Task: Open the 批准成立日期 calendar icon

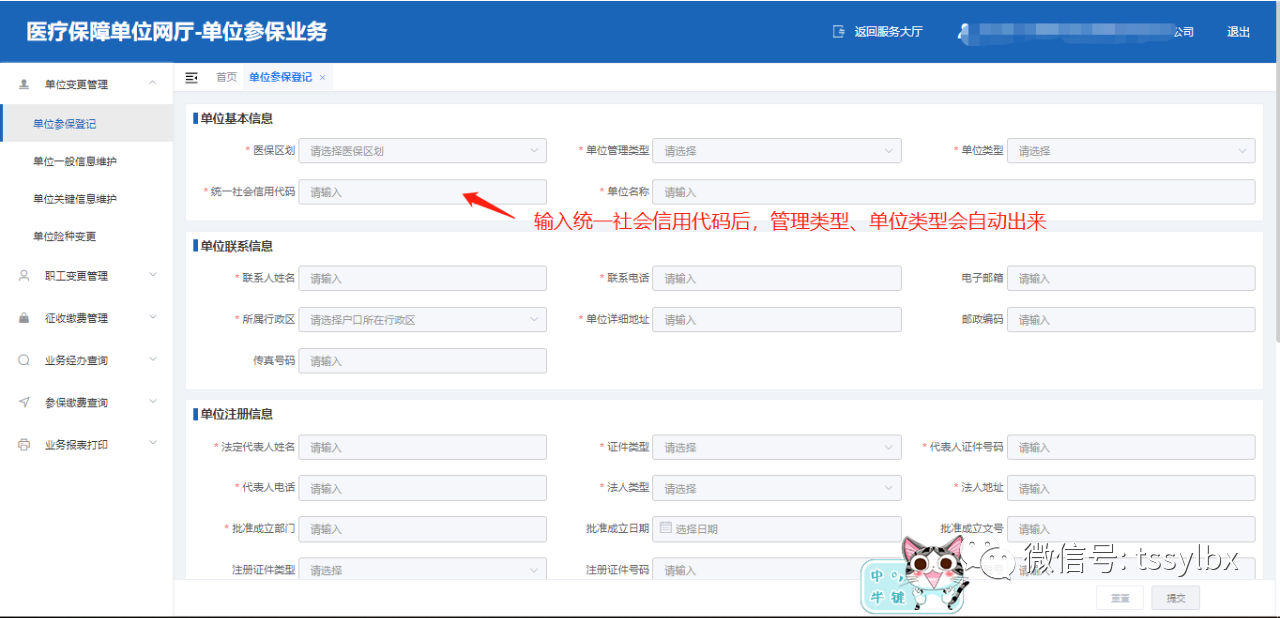Action: (665, 529)
